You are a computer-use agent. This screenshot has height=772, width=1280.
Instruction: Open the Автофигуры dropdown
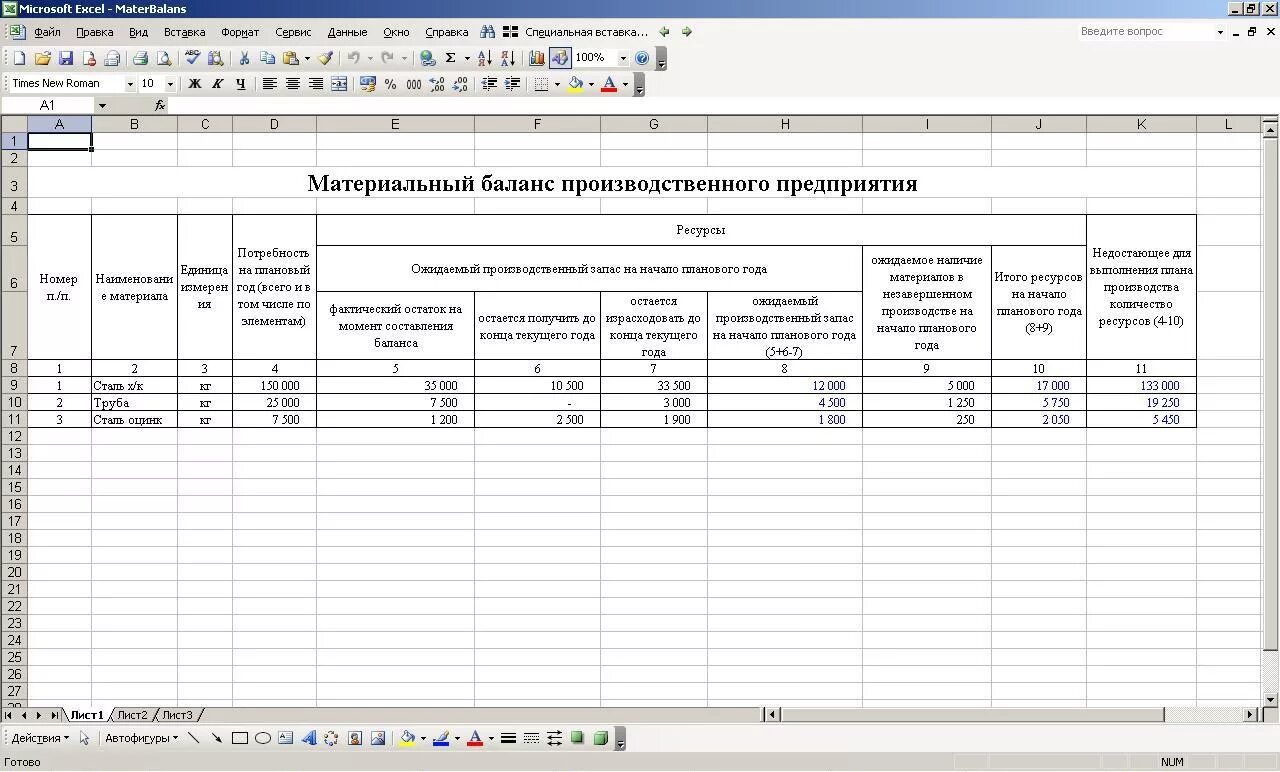pos(141,738)
